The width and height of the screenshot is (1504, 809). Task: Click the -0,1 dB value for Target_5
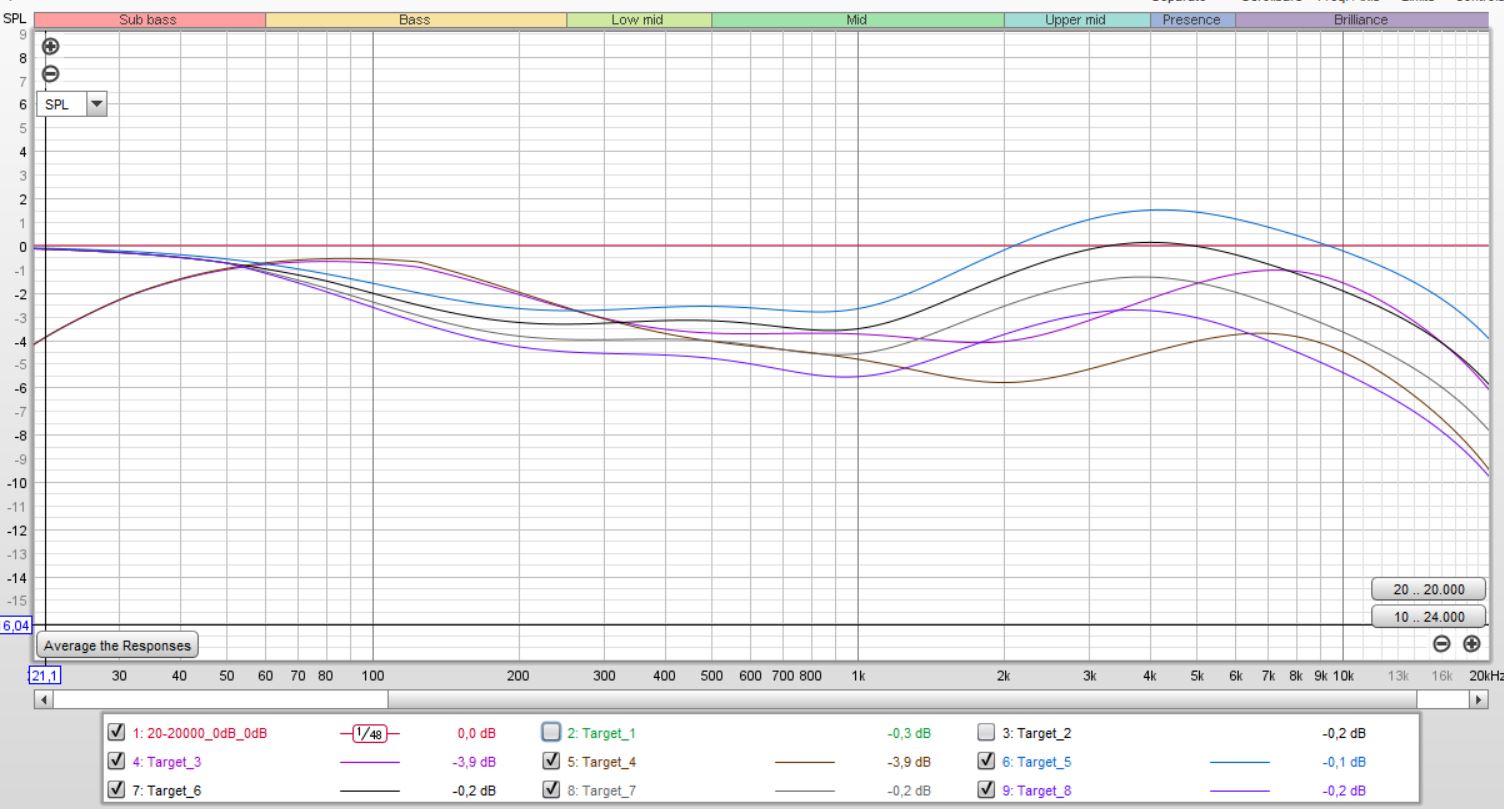(1344, 762)
